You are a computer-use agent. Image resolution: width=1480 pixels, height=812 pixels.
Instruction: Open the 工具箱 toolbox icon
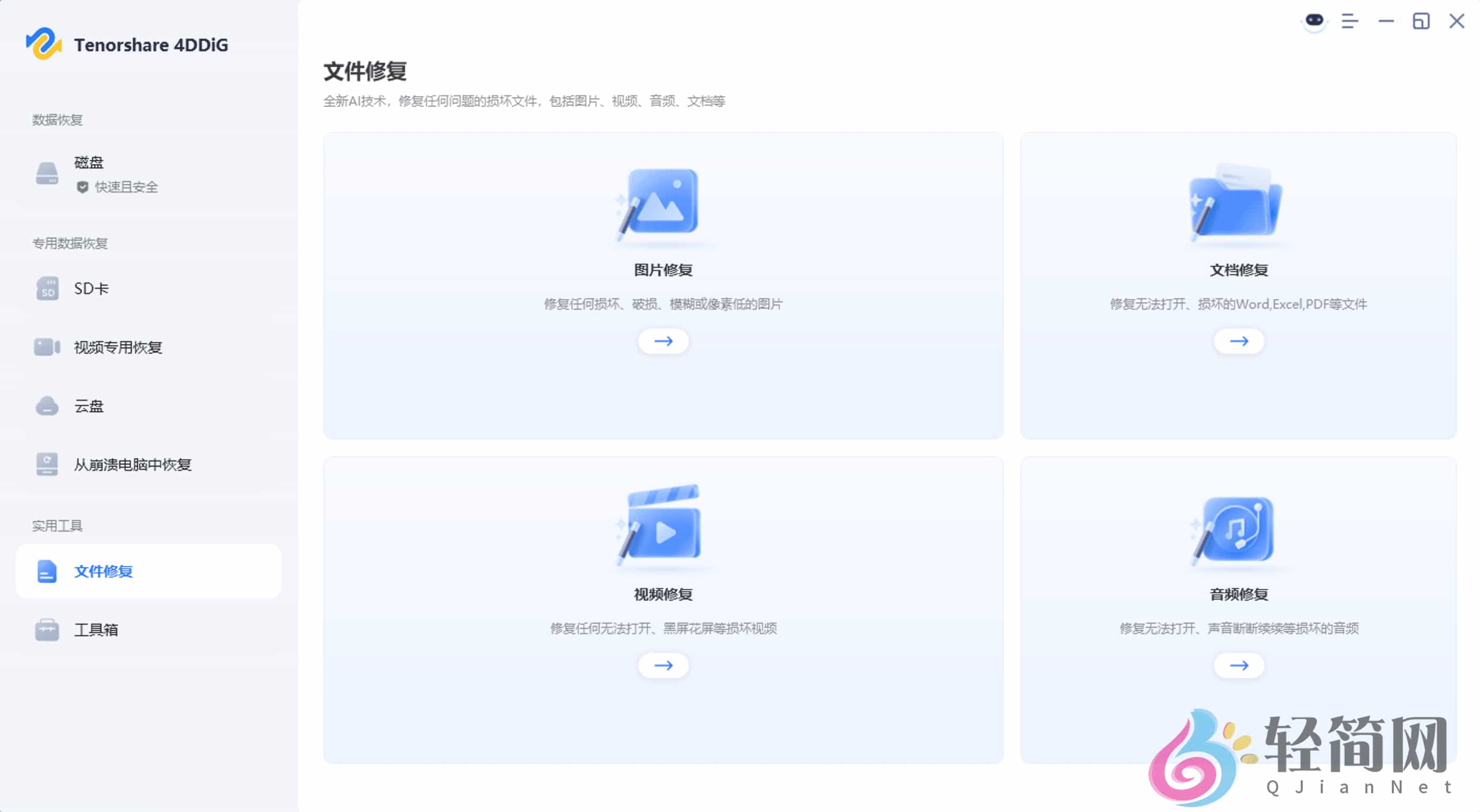tap(47, 630)
